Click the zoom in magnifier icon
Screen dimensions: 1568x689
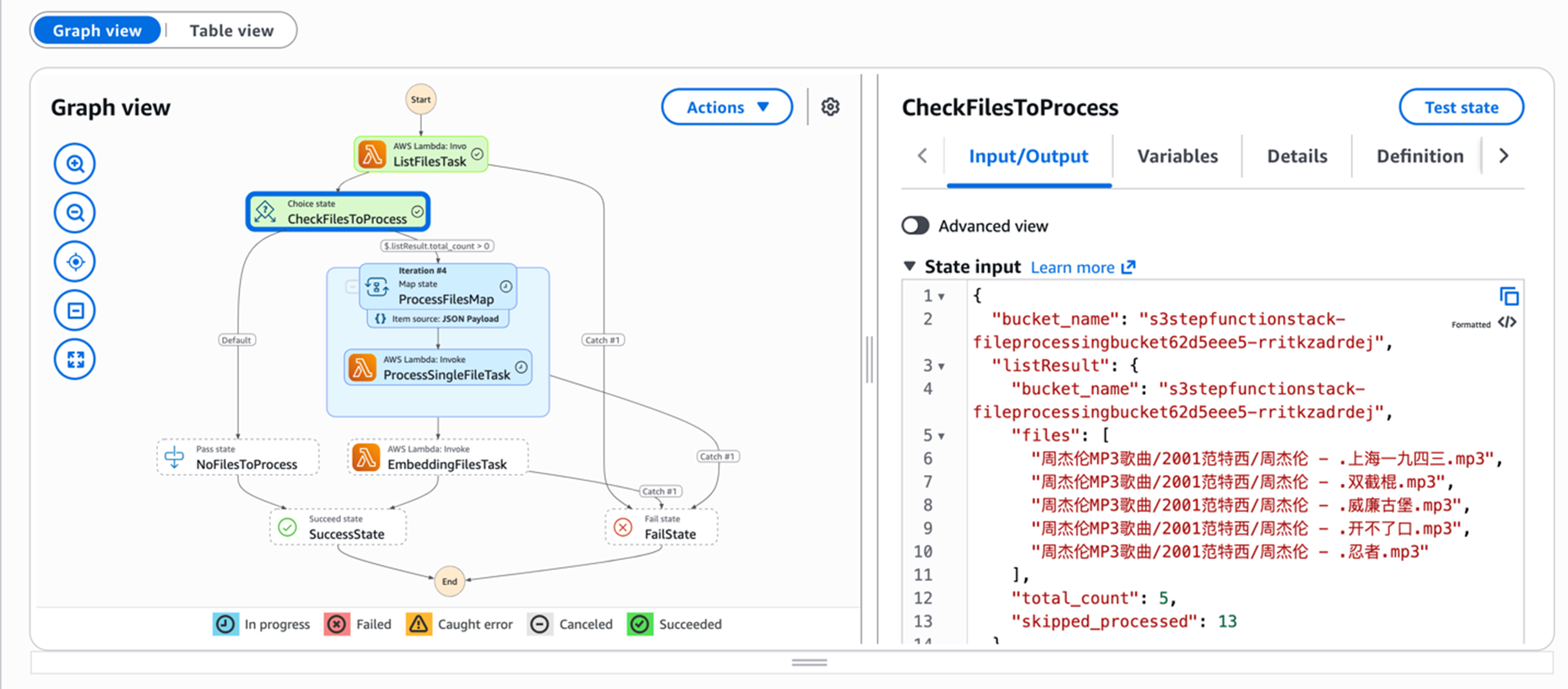click(x=75, y=164)
